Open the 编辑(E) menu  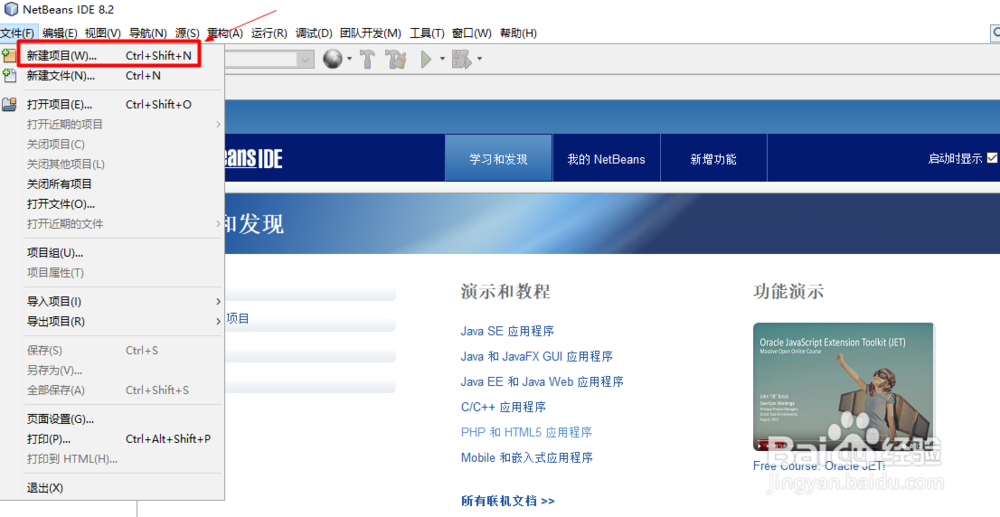60,33
